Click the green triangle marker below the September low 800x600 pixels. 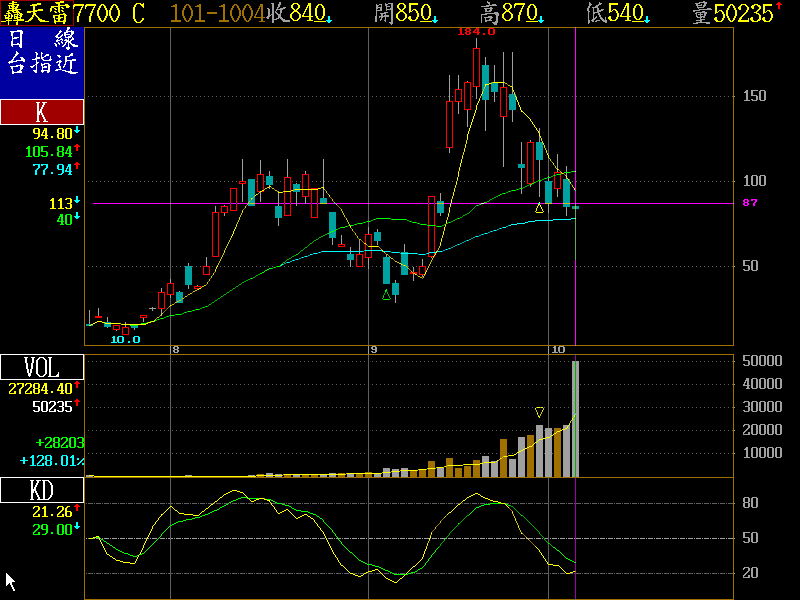(387, 295)
